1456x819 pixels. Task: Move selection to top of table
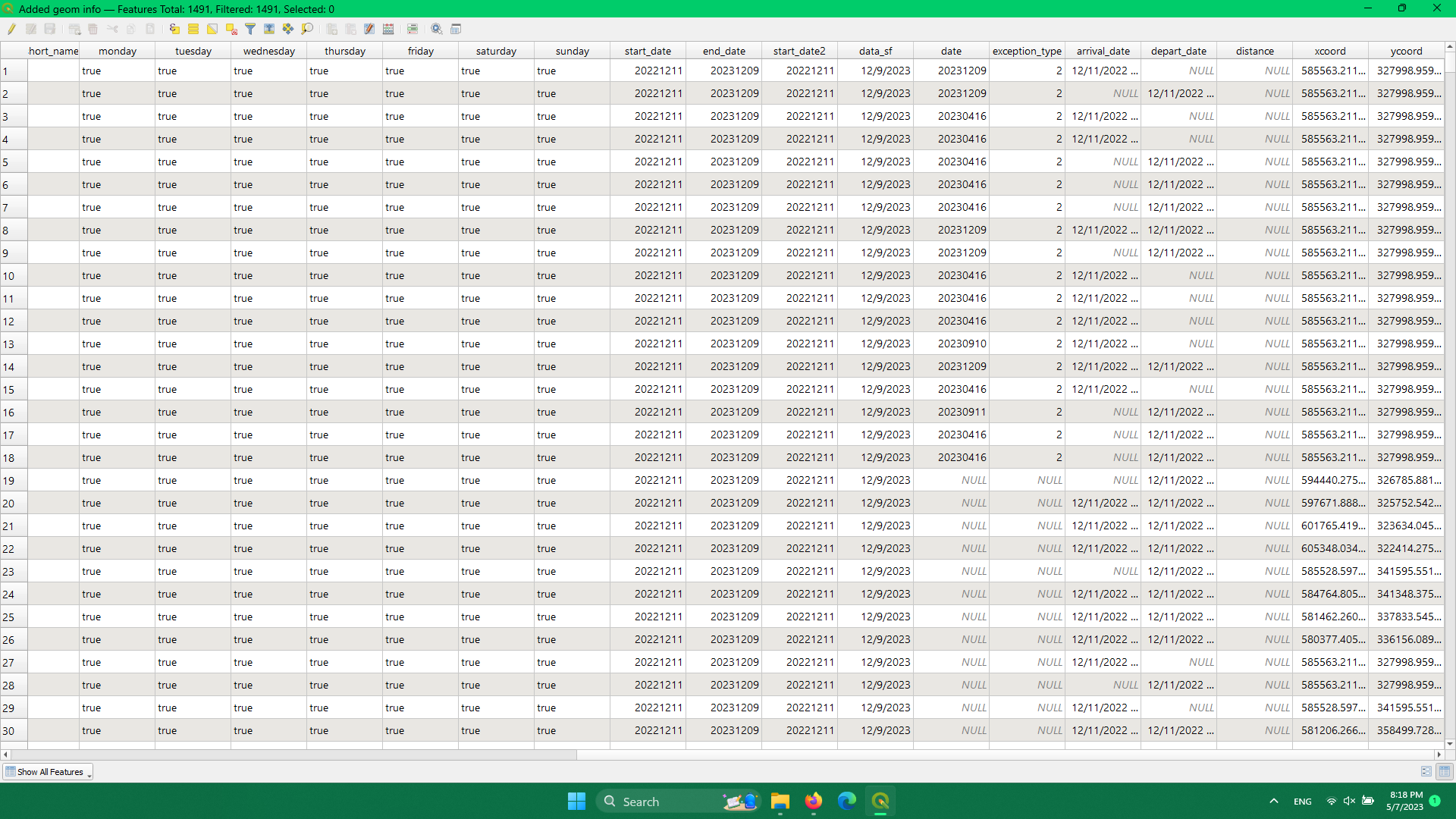269,29
